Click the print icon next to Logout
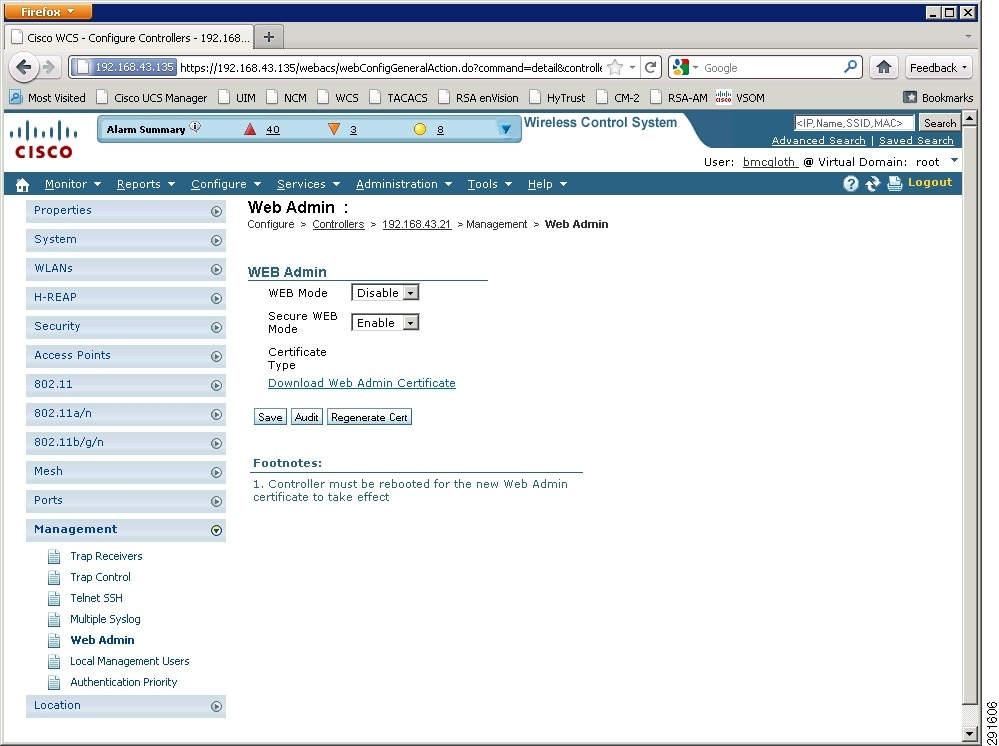 click(x=895, y=183)
